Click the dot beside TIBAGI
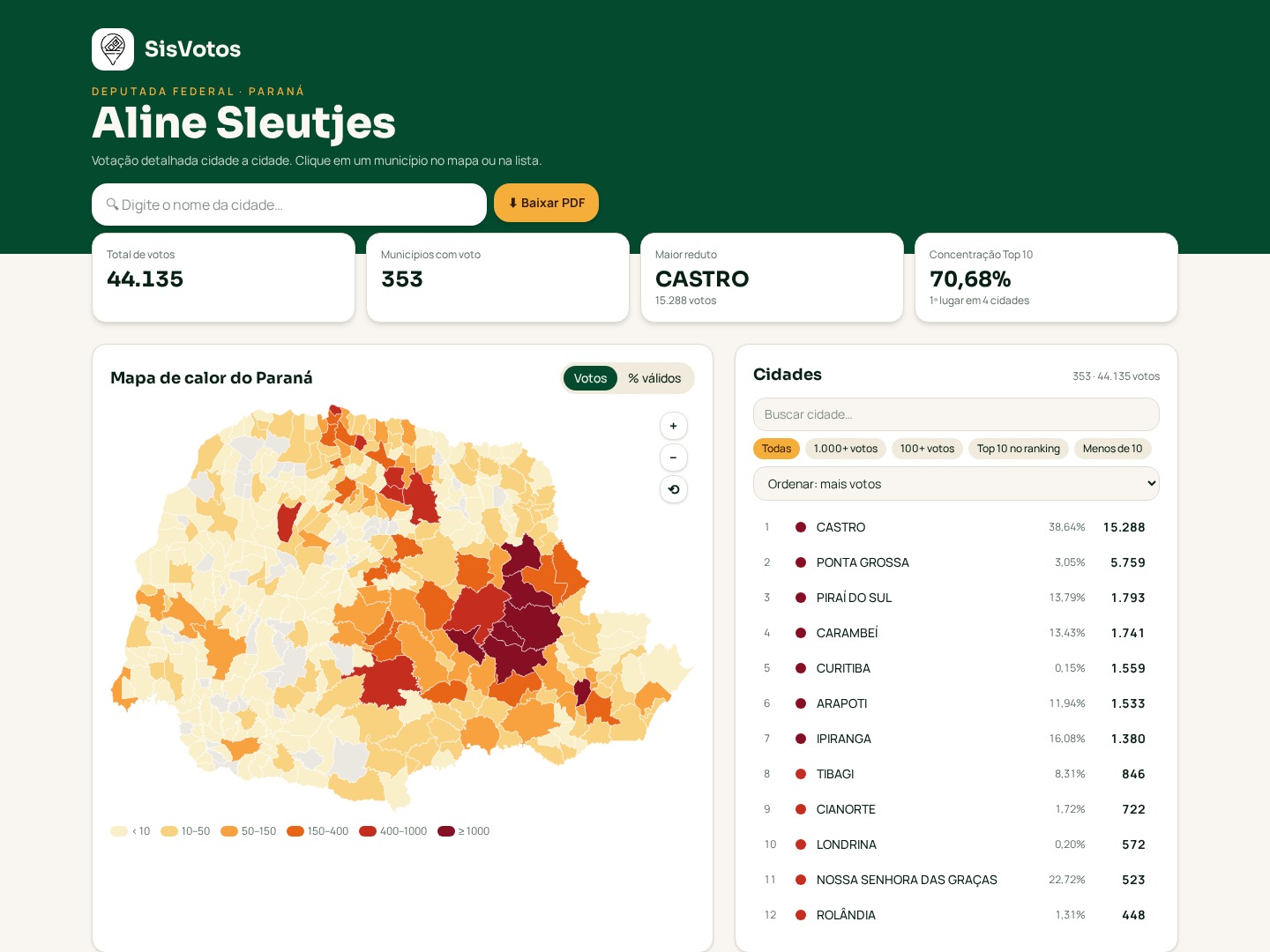 coord(801,774)
